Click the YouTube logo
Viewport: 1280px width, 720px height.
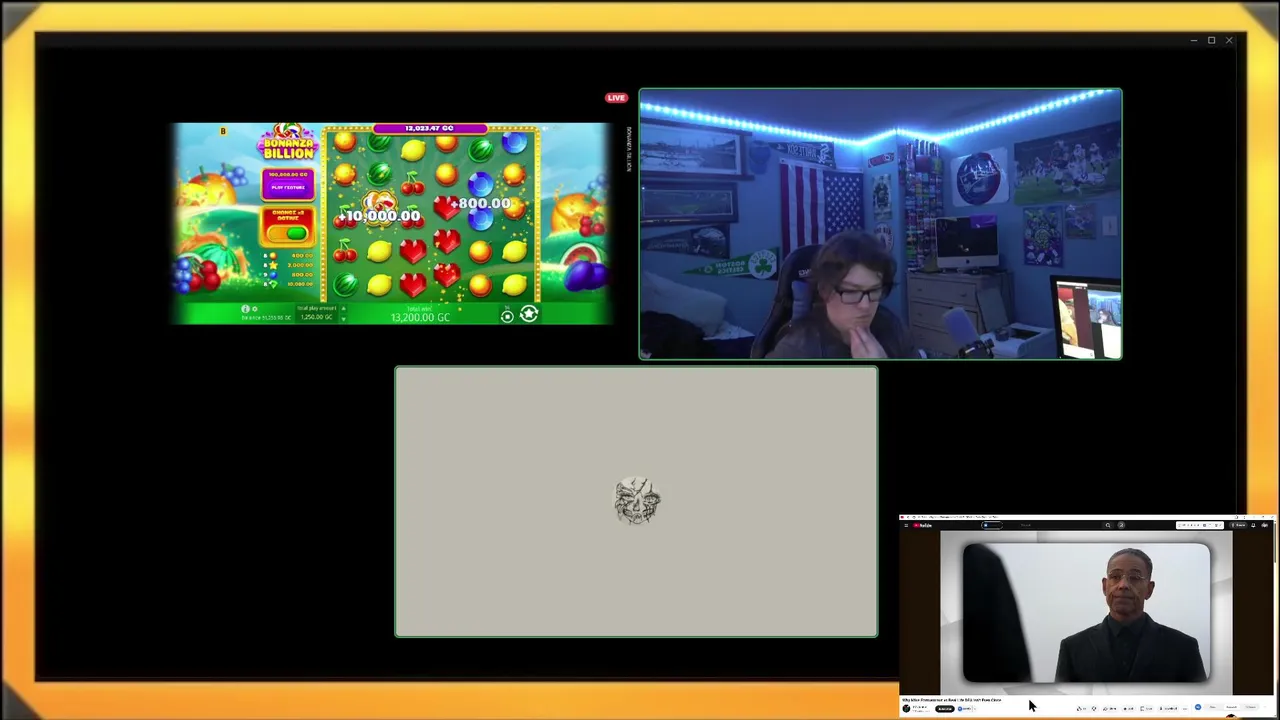pos(922,525)
